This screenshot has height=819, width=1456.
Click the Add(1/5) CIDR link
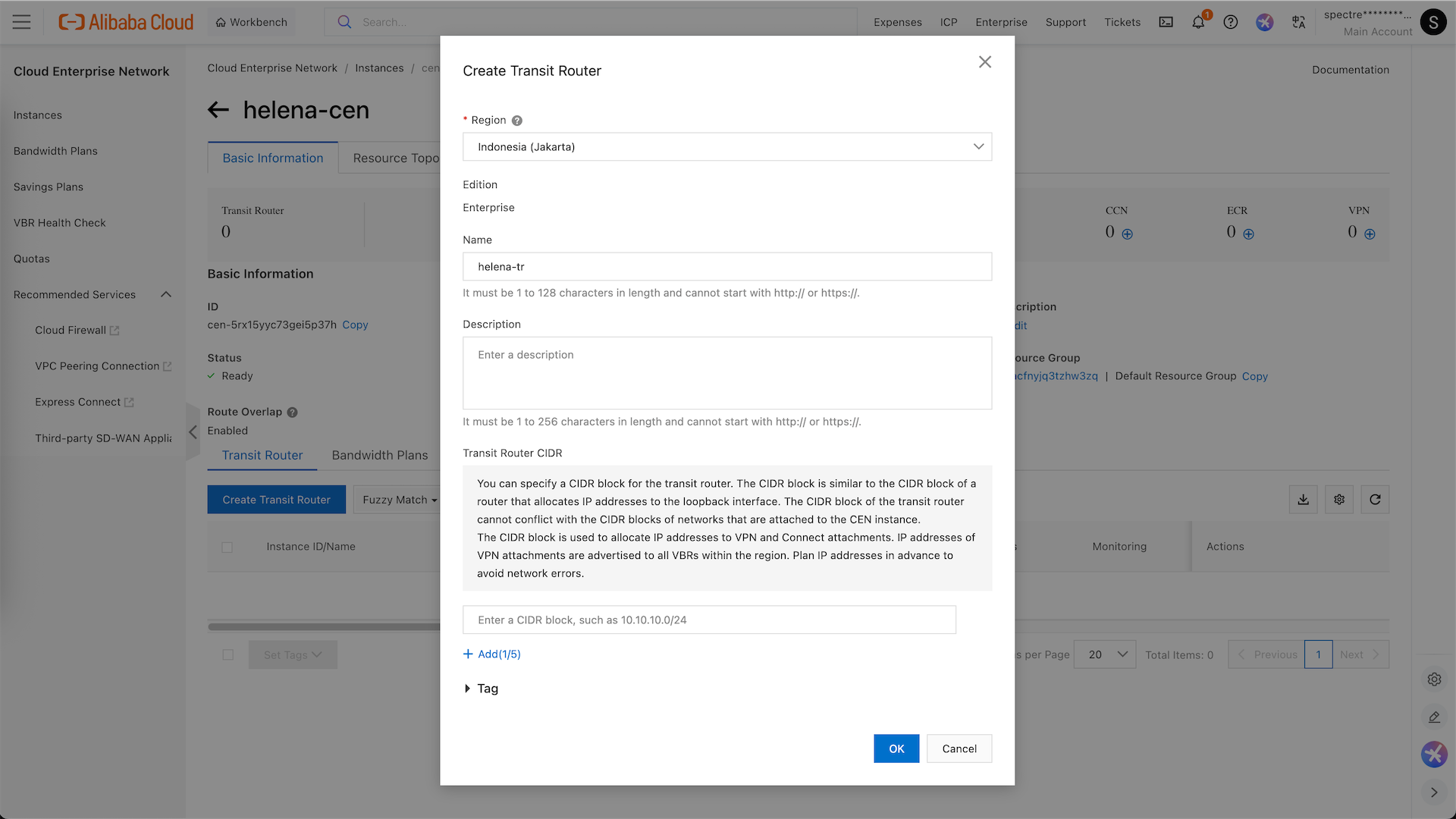(x=491, y=654)
